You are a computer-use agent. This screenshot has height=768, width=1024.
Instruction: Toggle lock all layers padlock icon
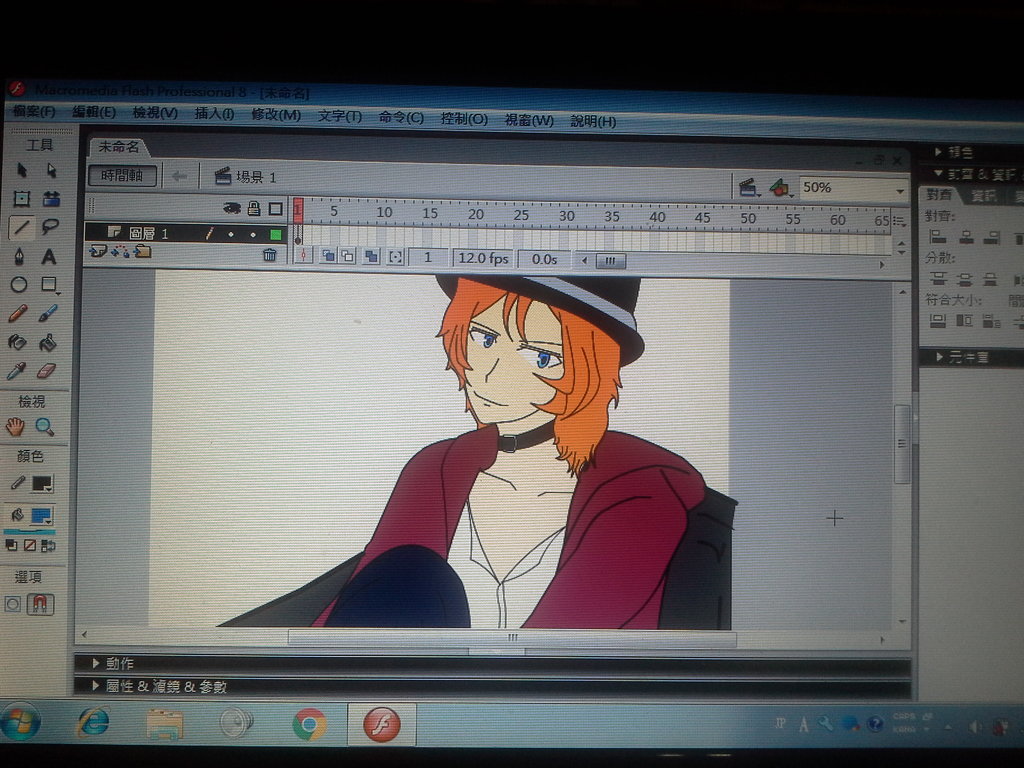(x=254, y=209)
